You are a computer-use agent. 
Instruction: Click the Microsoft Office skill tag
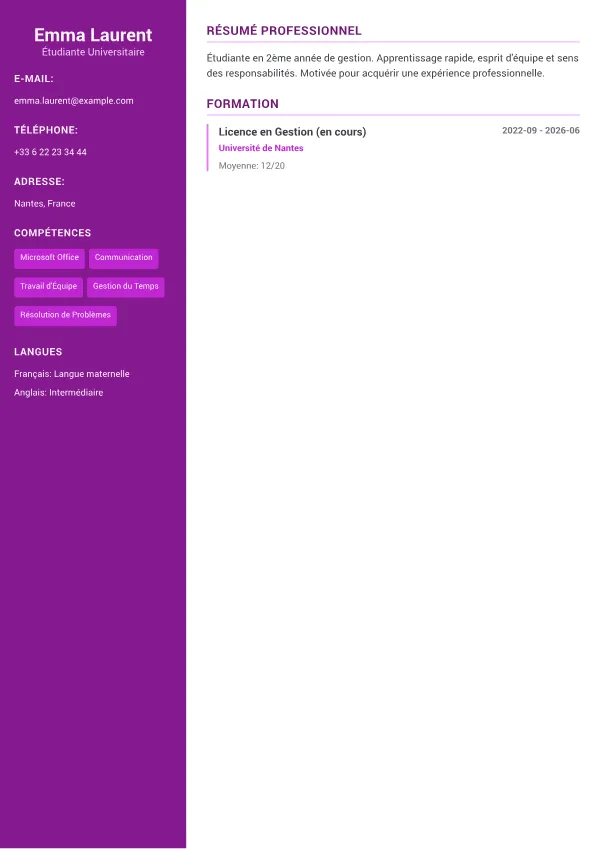[x=49, y=258]
